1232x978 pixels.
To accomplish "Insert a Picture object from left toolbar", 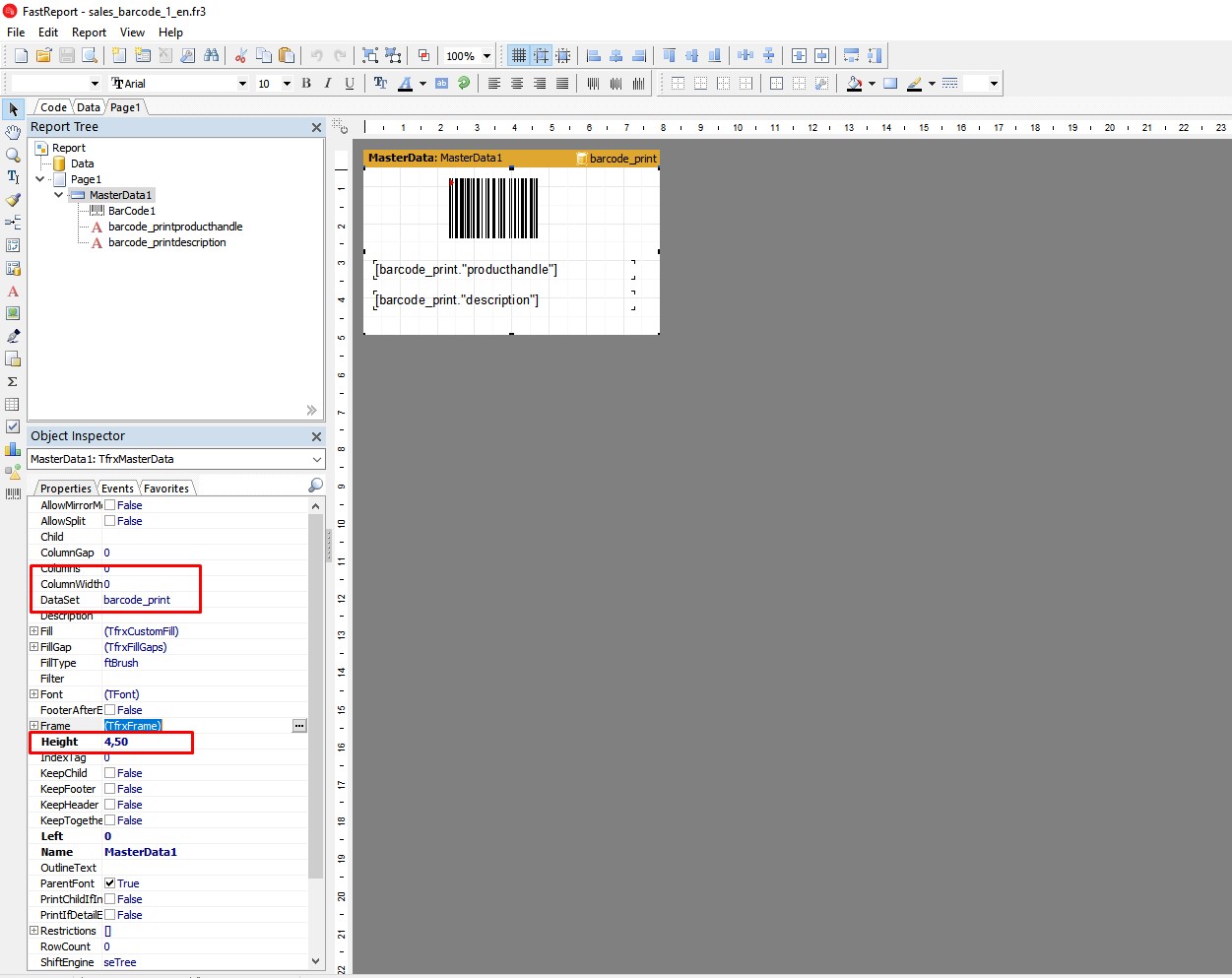I will [13, 313].
